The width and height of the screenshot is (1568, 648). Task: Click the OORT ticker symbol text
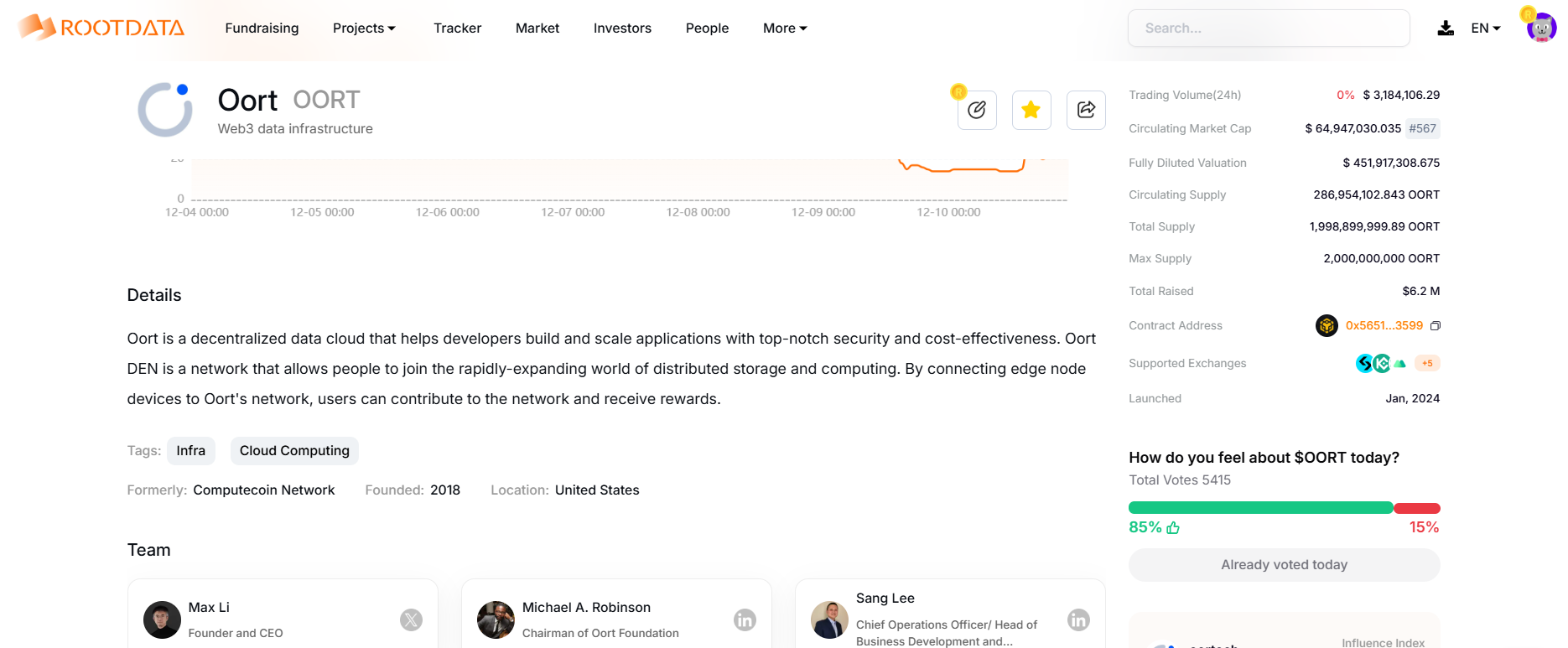click(326, 100)
